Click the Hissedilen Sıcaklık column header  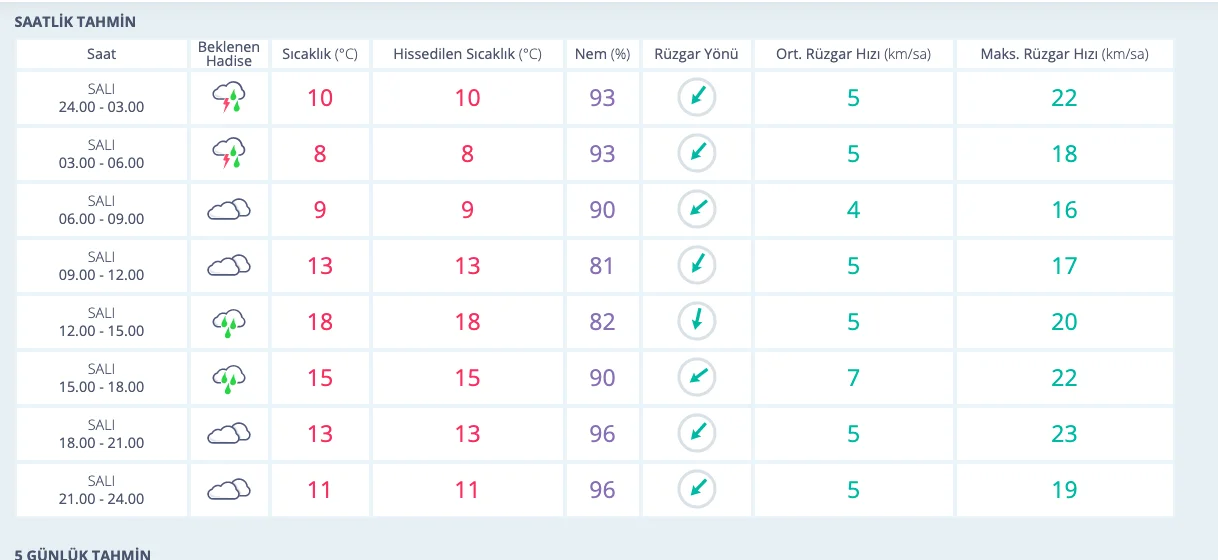467,54
